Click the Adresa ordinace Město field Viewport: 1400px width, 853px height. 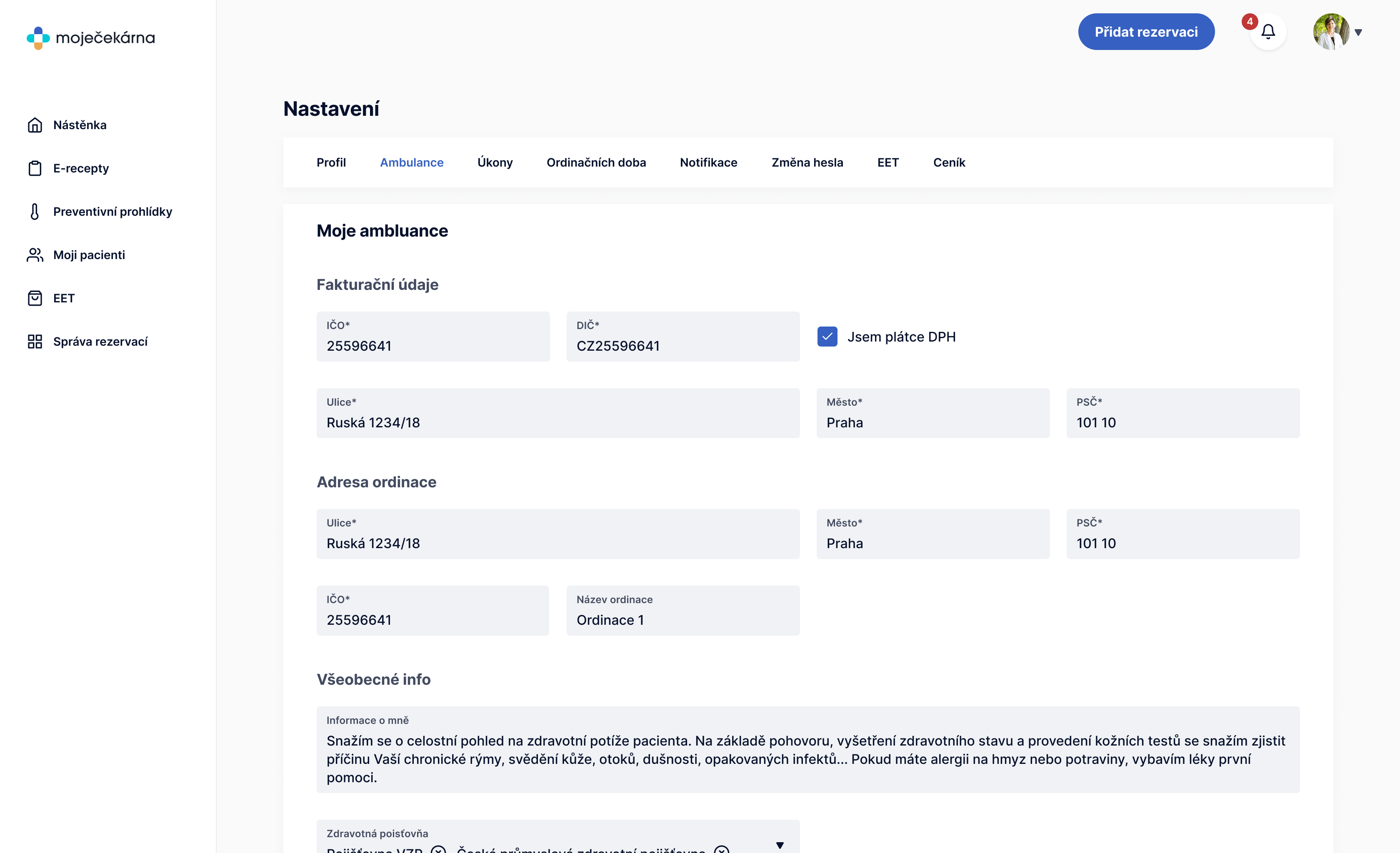[933, 534]
